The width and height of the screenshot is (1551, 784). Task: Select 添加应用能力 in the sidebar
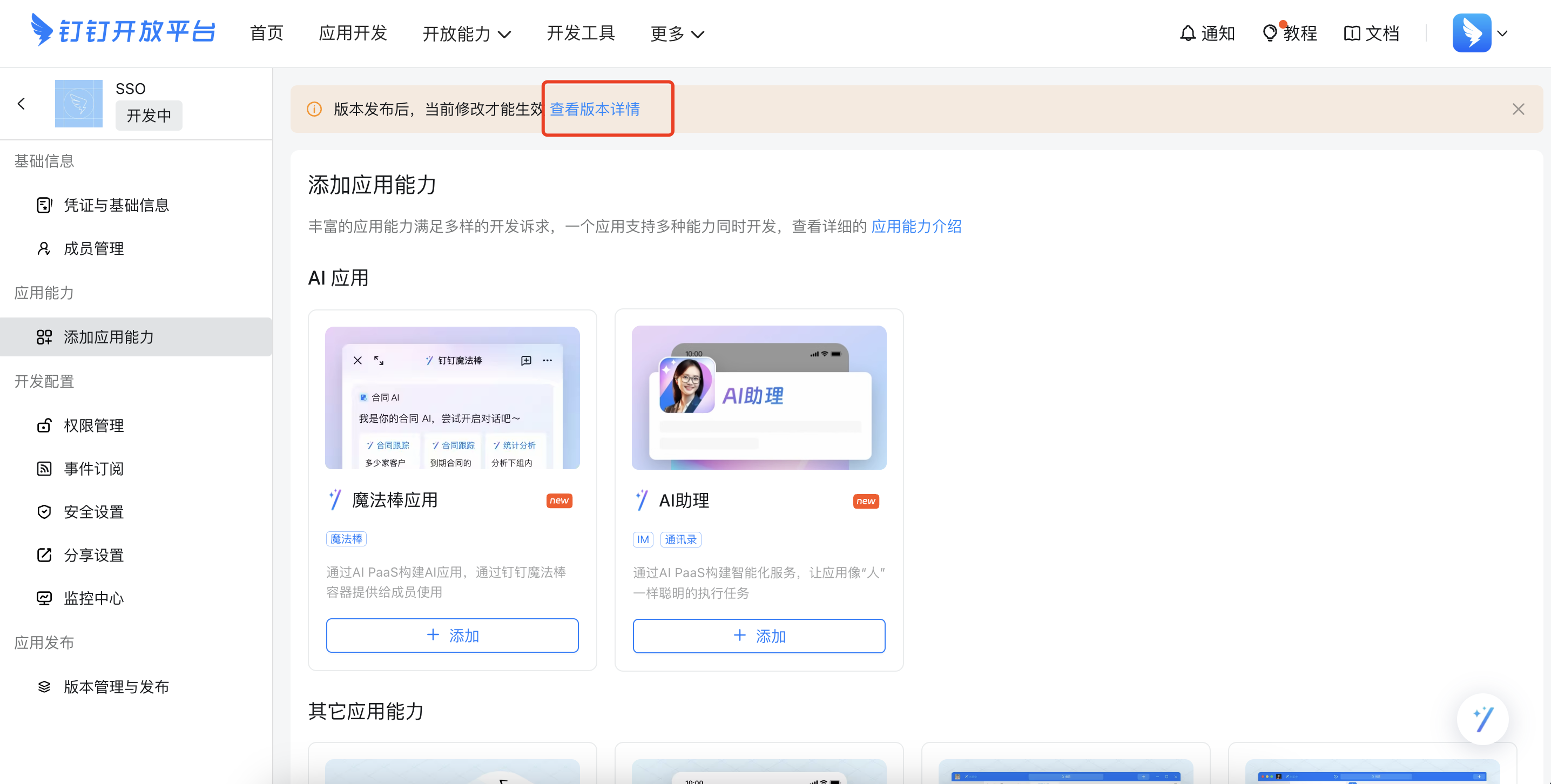136,336
